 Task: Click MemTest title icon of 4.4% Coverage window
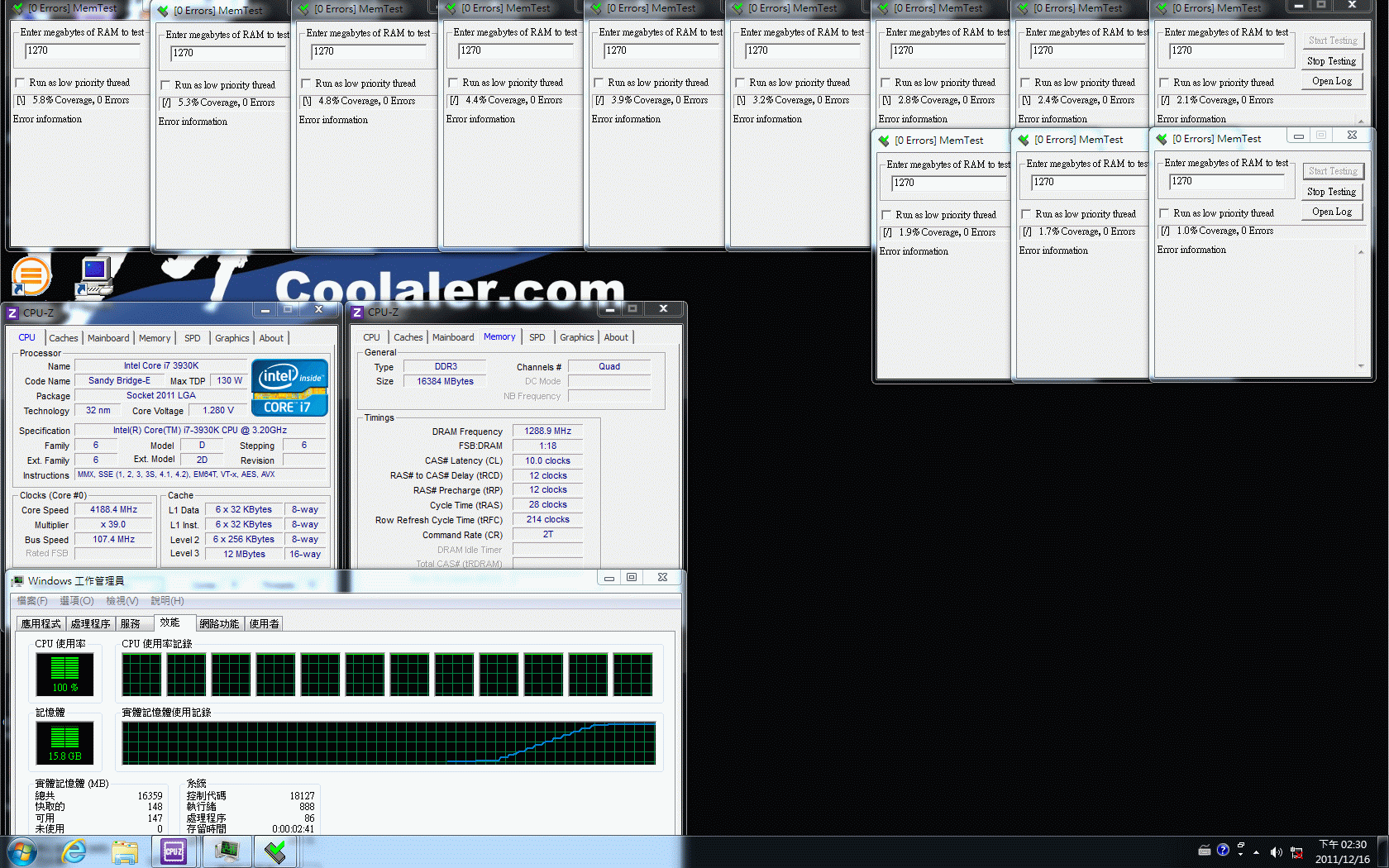pyautogui.click(x=451, y=8)
